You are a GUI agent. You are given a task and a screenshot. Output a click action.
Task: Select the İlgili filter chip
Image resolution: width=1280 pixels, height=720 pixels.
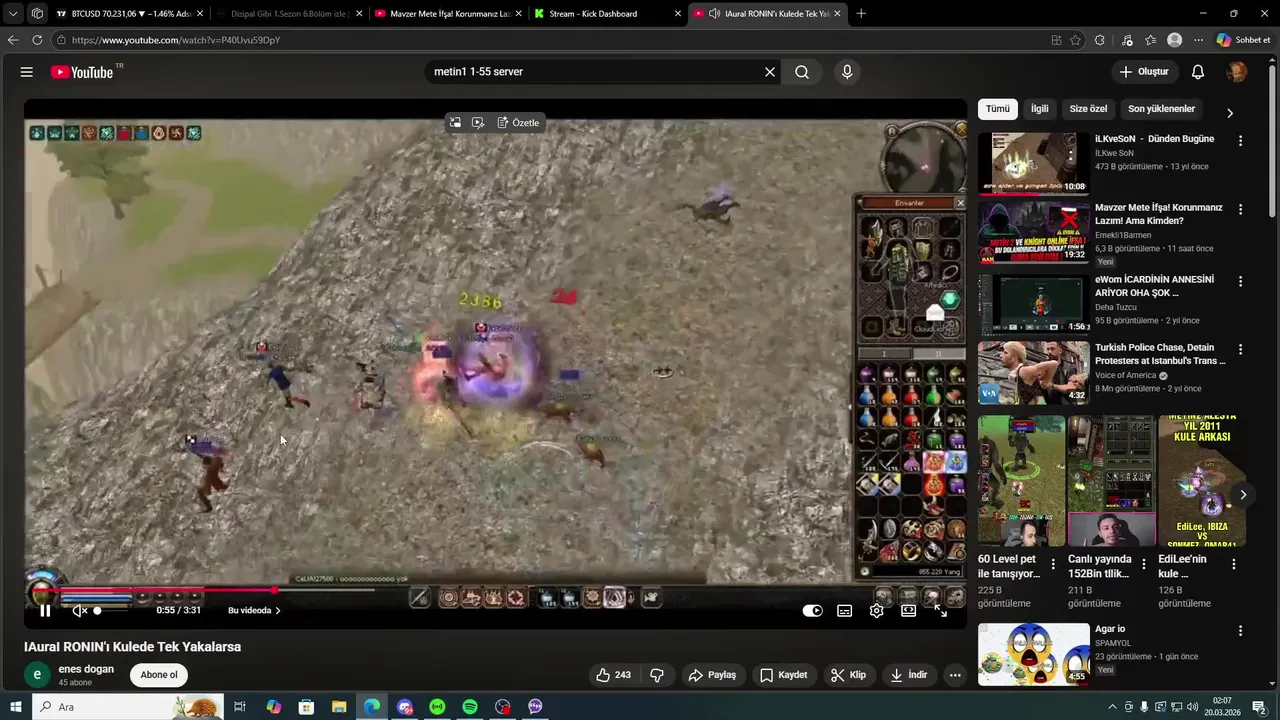pos(1040,109)
